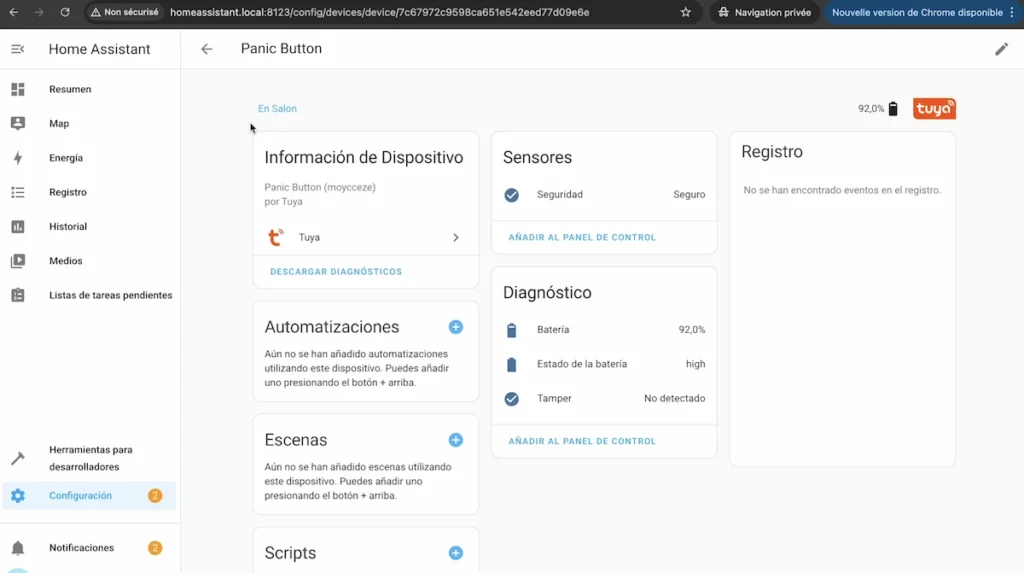The width and height of the screenshot is (1024, 573).
Task: Open Herramientas para desarrolladores
Action: (90, 458)
